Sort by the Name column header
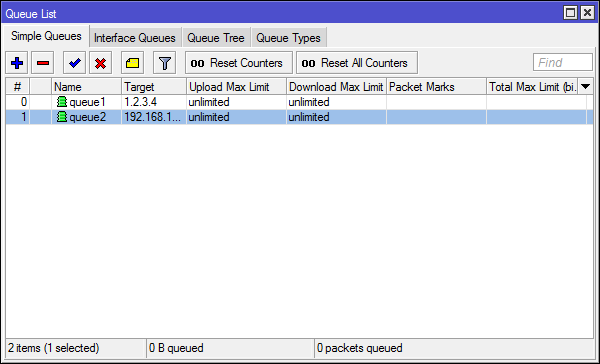Screen dimensions: 600x364 (x=86, y=87)
